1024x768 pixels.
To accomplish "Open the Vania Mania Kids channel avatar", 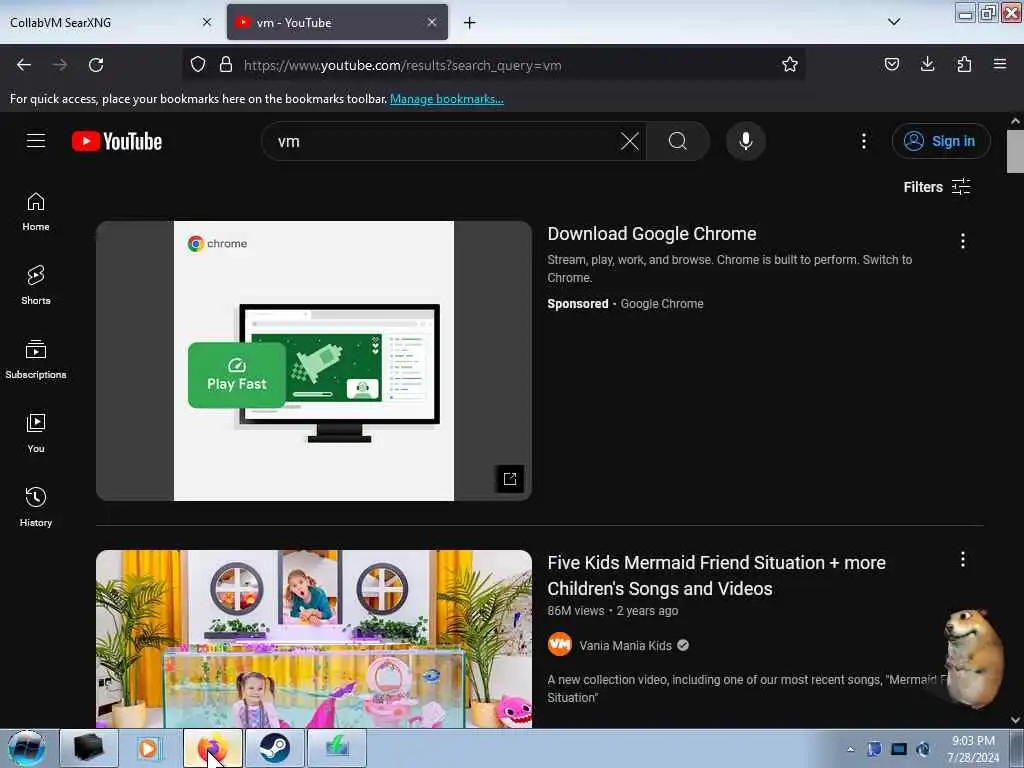I will 560,645.
